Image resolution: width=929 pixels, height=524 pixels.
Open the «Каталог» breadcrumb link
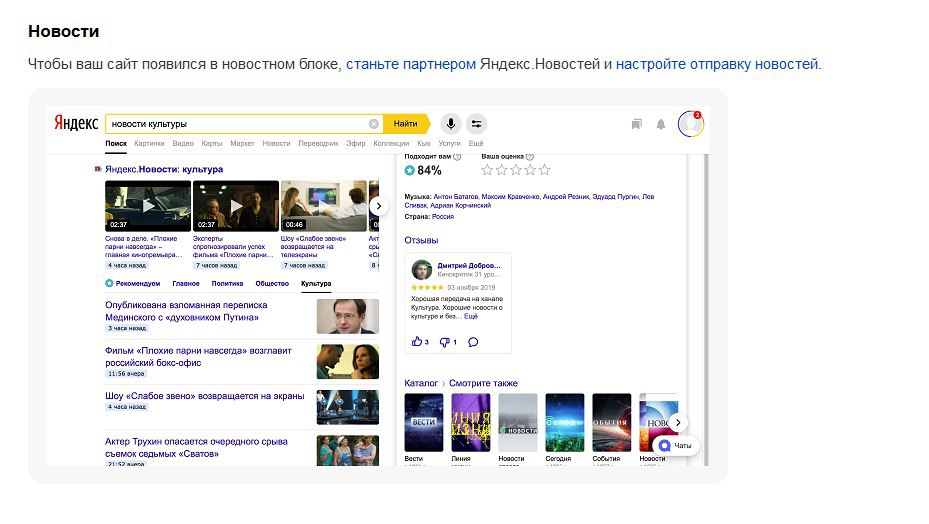click(x=421, y=384)
